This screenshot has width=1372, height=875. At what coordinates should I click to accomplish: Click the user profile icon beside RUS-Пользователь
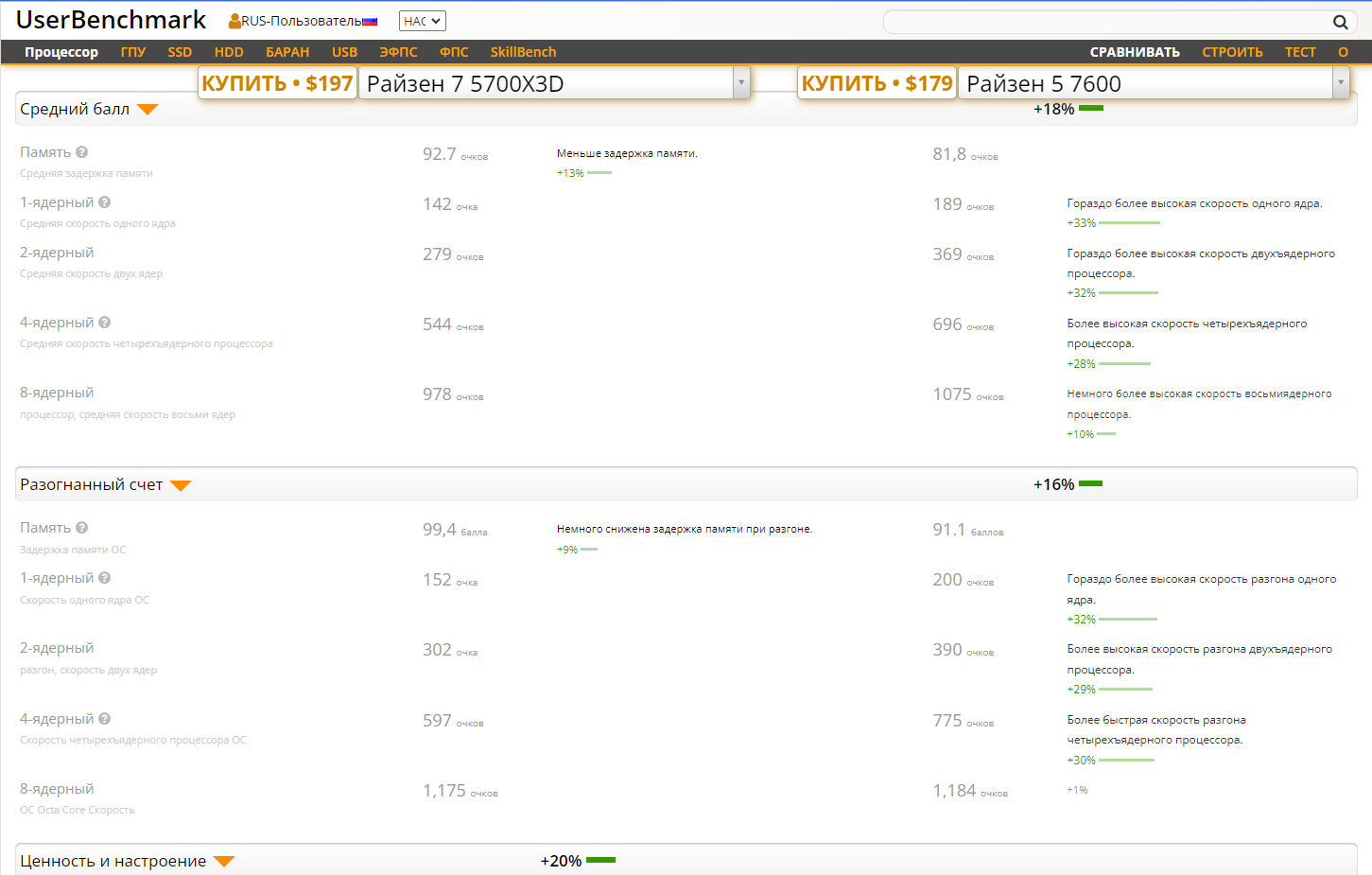coord(234,21)
